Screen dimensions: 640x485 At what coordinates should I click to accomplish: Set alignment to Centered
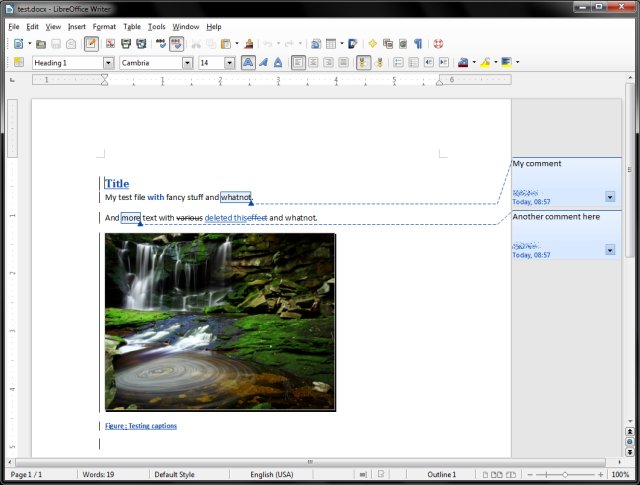coord(313,62)
